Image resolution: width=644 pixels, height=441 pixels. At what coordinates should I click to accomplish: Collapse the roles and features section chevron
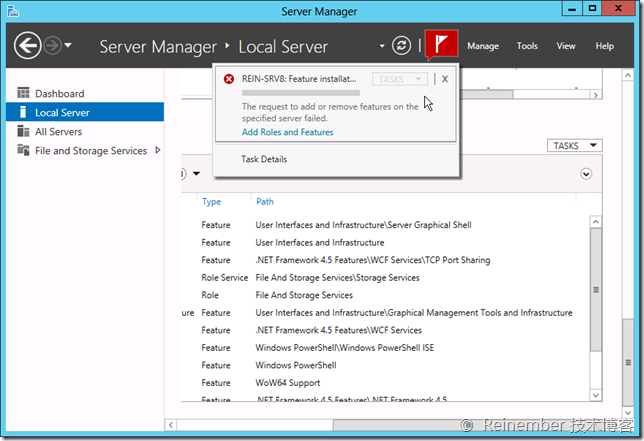pos(586,173)
